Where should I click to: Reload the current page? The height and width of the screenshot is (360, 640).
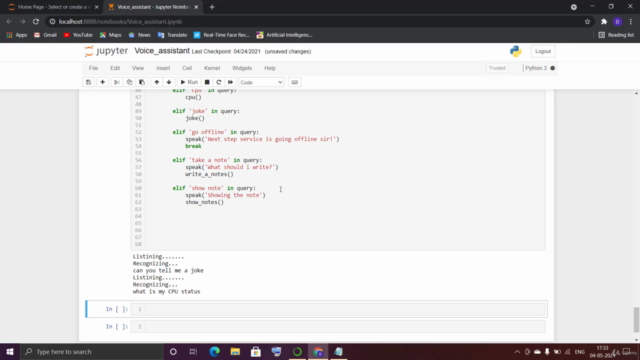[36, 22]
